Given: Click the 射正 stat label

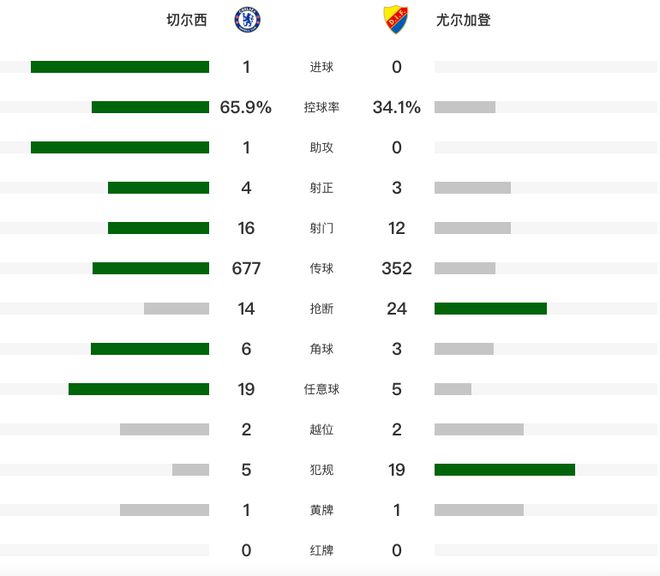Looking at the screenshot, I should (x=322, y=188).
